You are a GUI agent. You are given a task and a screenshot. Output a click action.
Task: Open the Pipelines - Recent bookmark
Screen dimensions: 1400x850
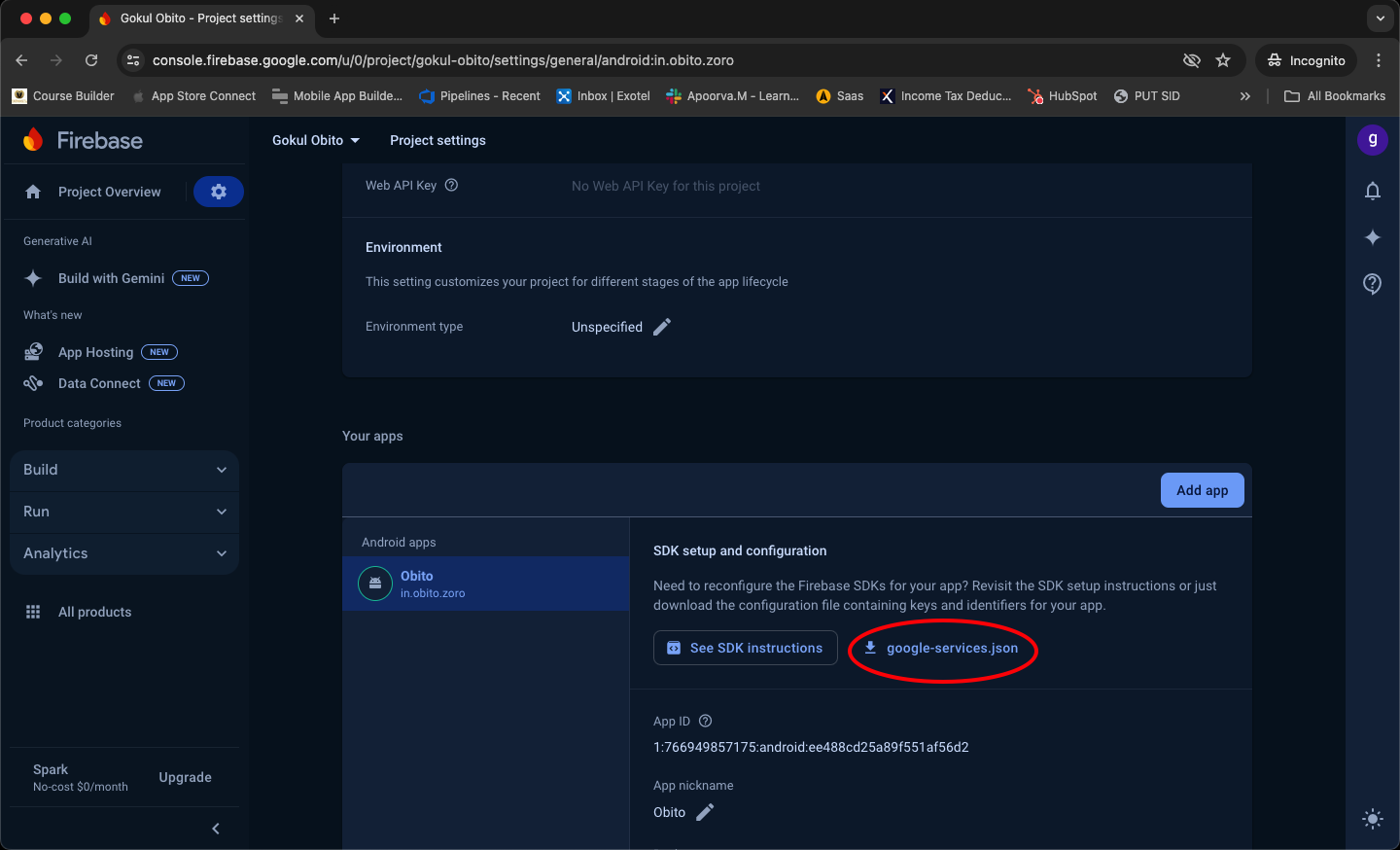pyautogui.click(x=479, y=96)
